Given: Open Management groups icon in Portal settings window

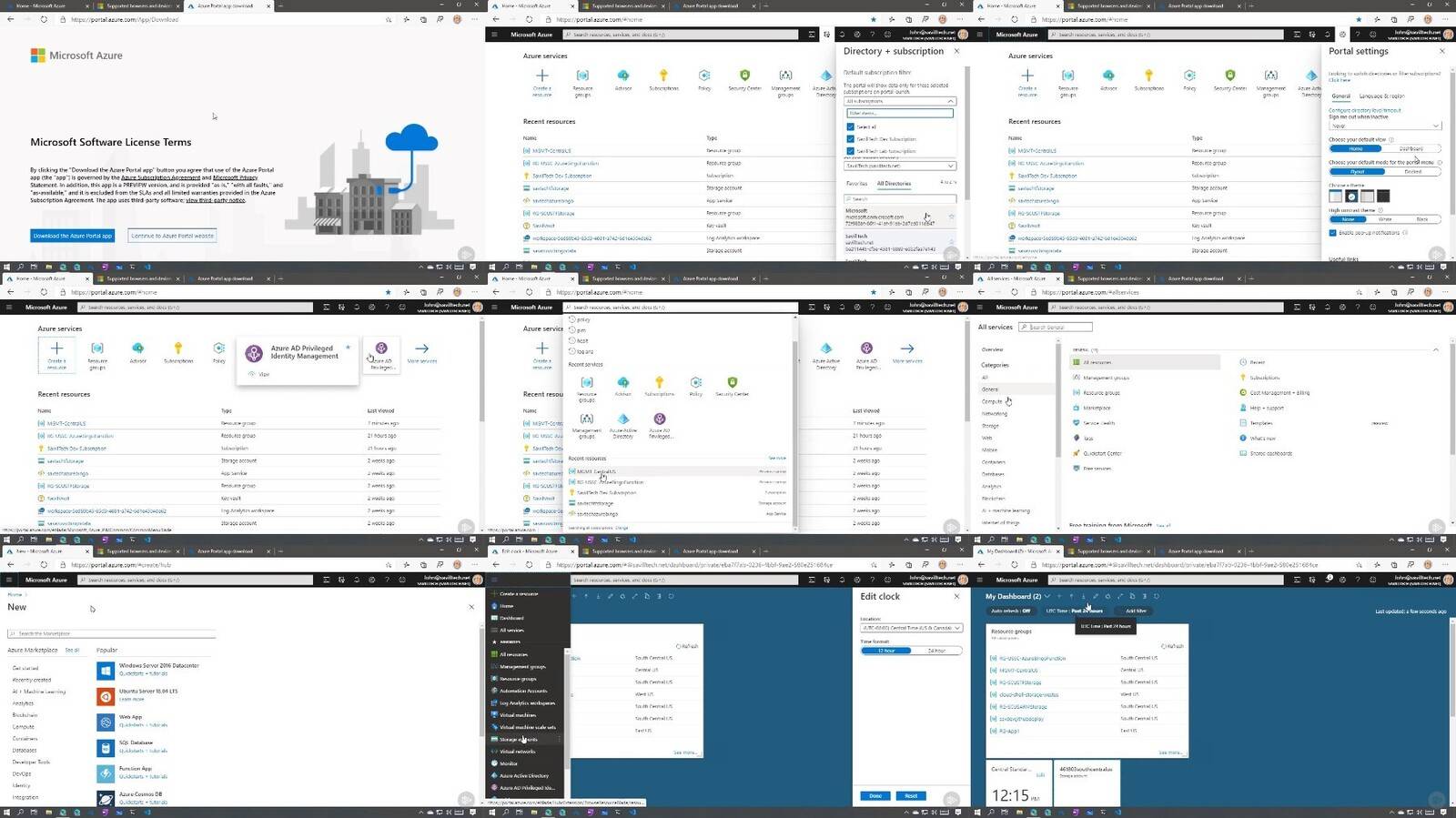Looking at the screenshot, I should pyautogui.click(x=1270, y=75).
